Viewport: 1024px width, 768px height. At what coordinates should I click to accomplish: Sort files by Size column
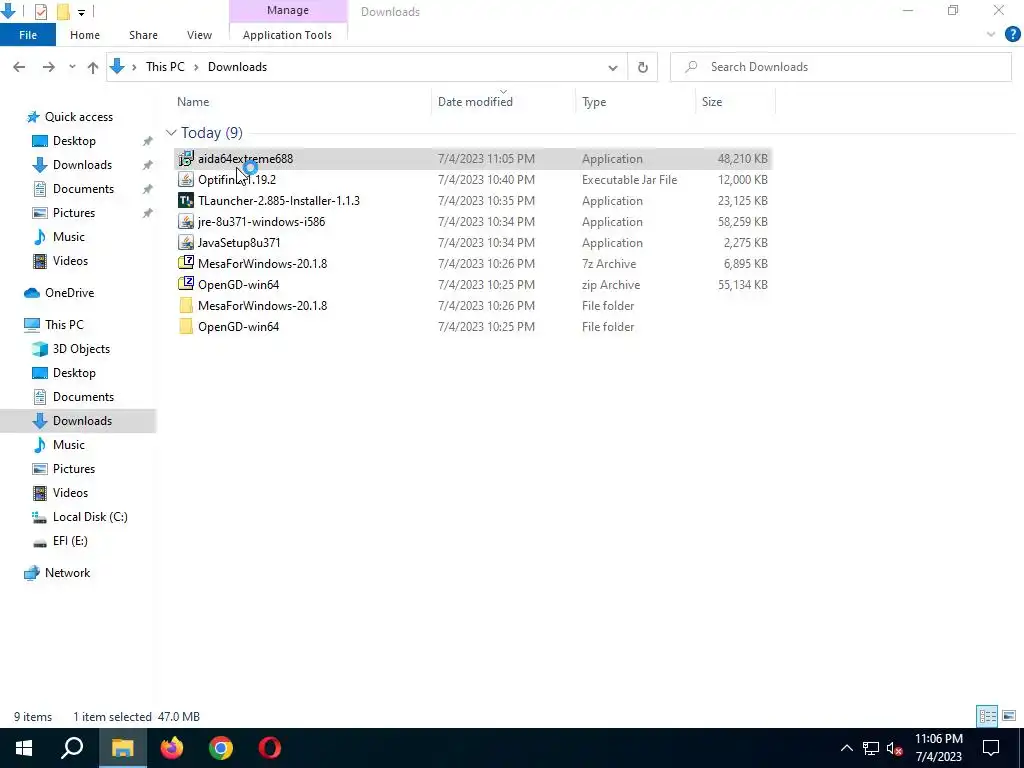pos(712,102)
